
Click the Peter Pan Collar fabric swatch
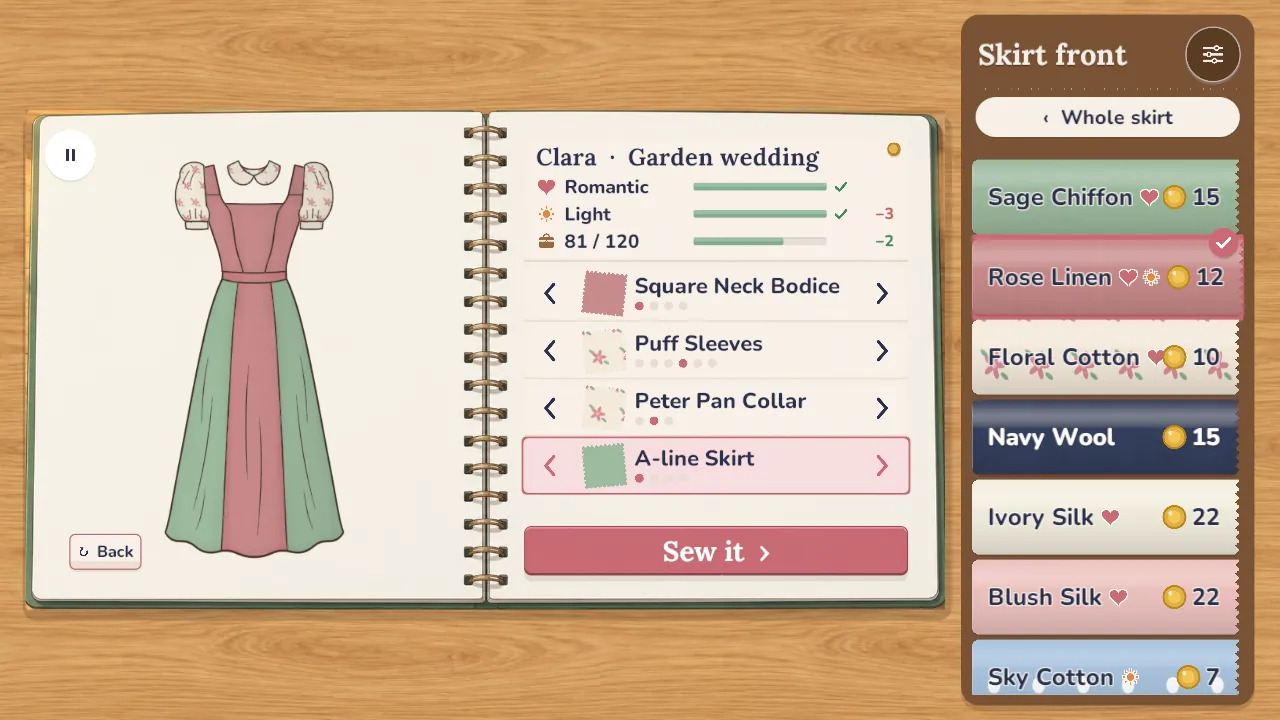604,408
